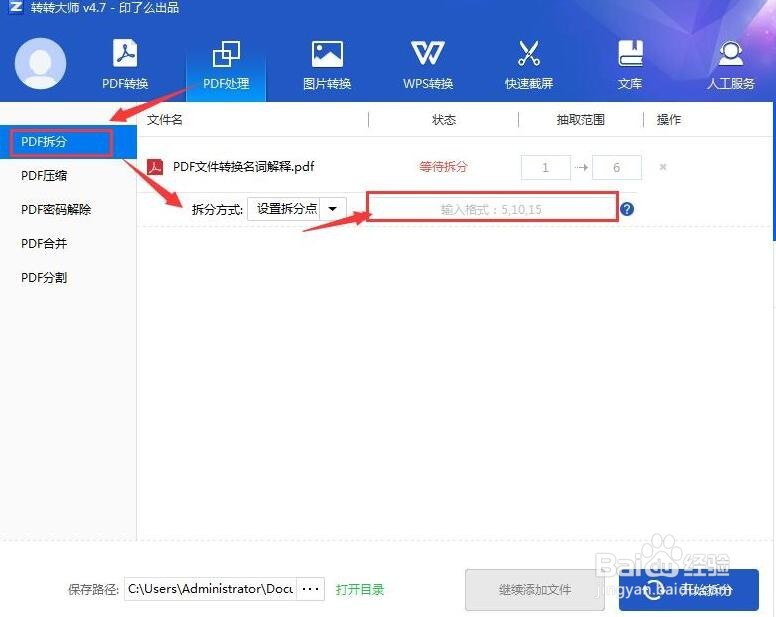The height and width of the screenshot is (617, 776).
Task: Click 继续添加文件 button
Action: click(x=534, y=590)
